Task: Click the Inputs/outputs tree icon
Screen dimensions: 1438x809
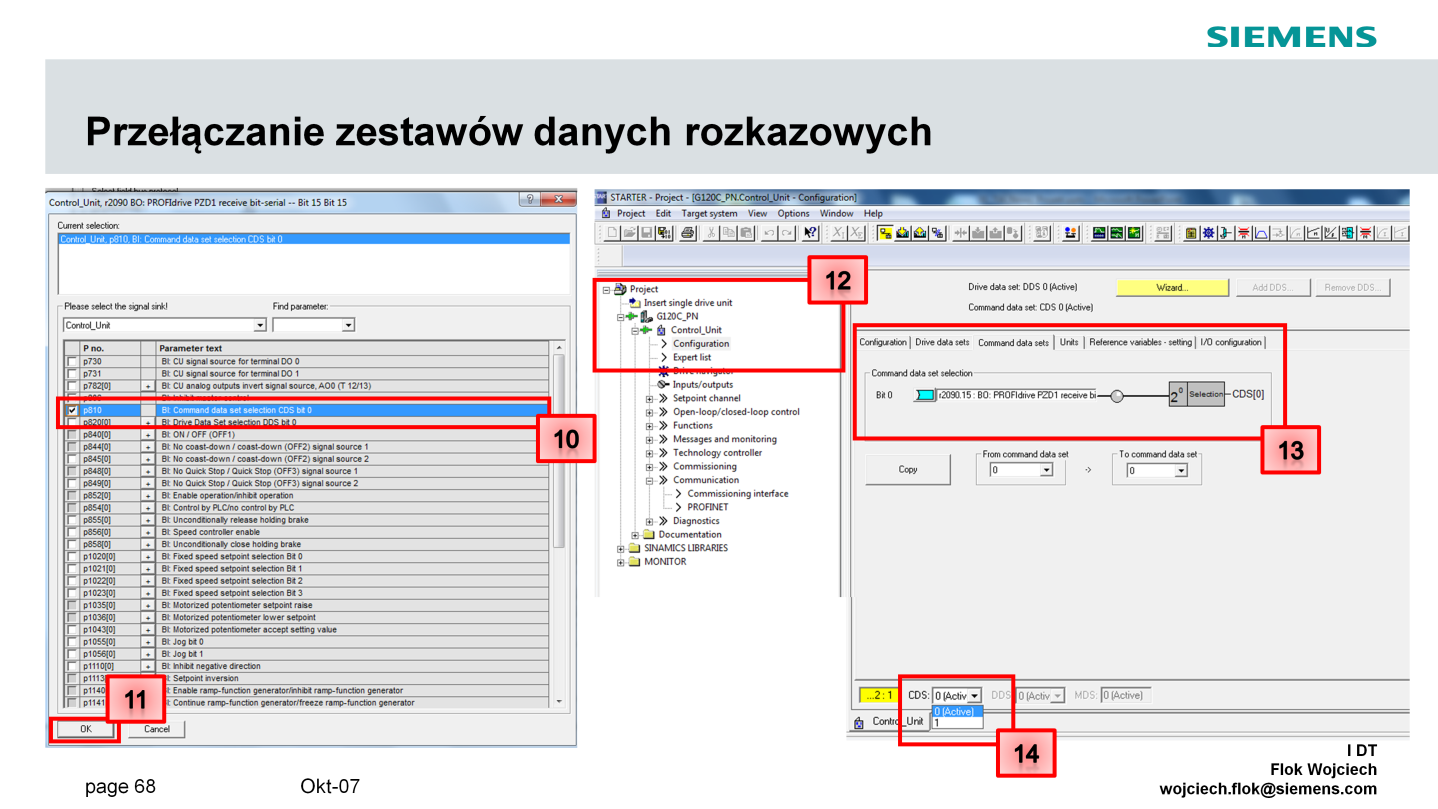Action: [663, 384]
